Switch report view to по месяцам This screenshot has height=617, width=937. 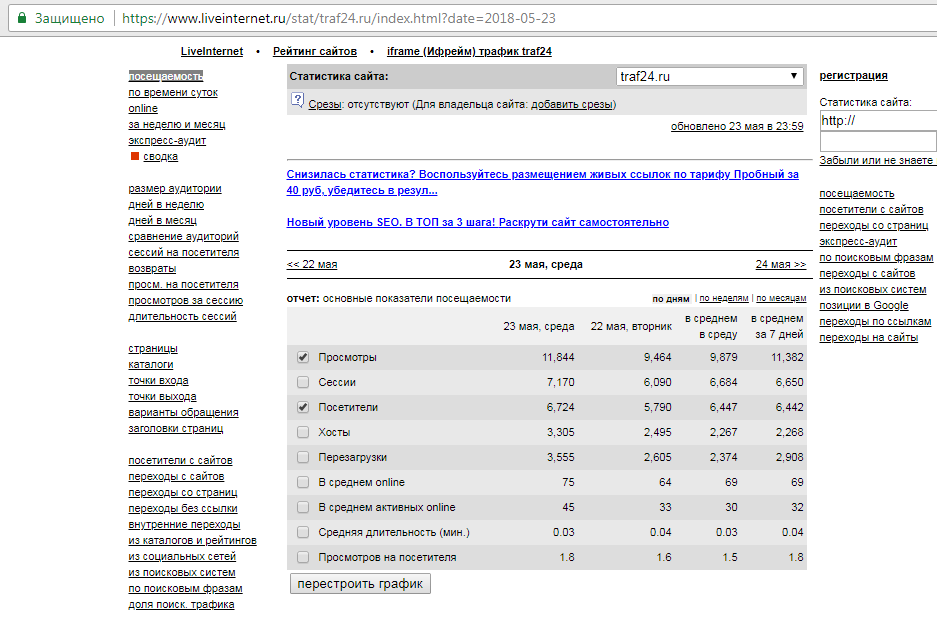click(x=781, y=298)
